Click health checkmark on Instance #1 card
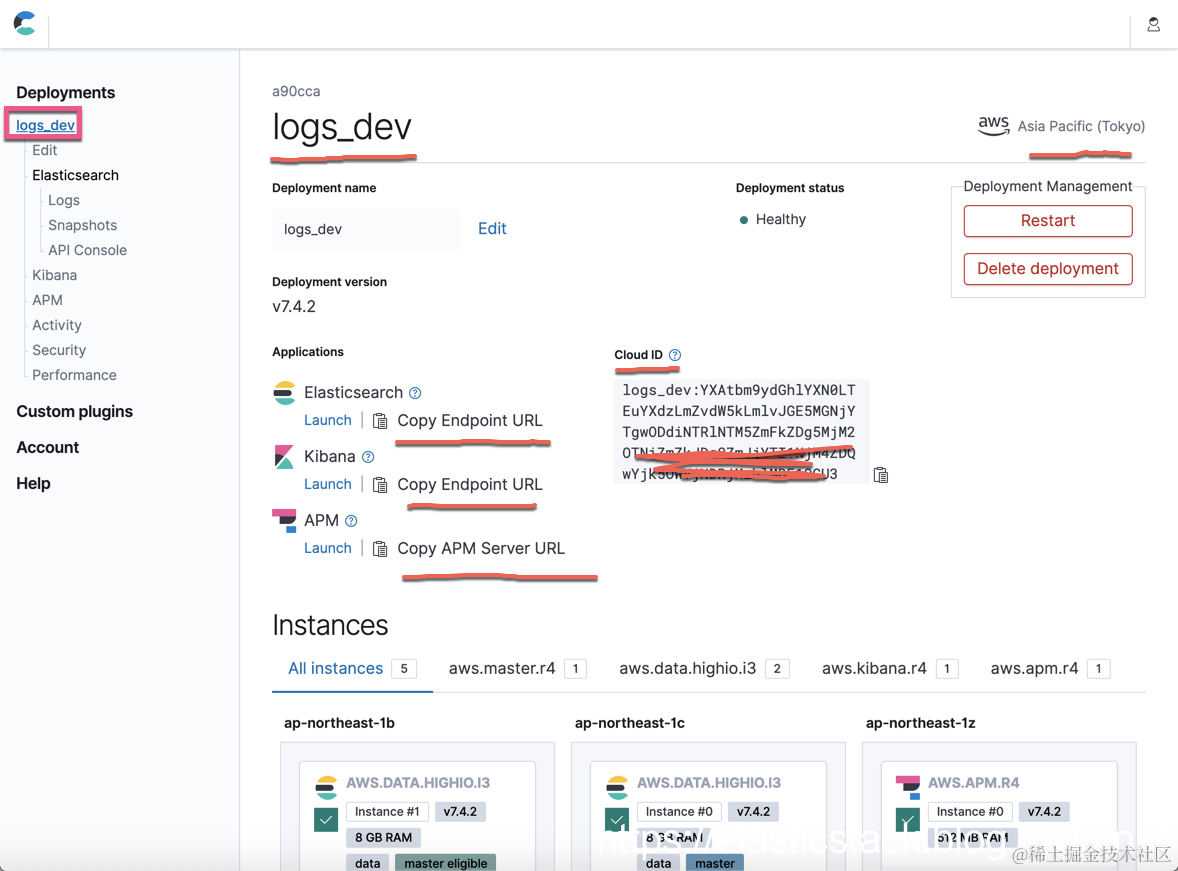The height and width of the screenshot is (871, 1178). pyautogui.click(x=326, y=820)
